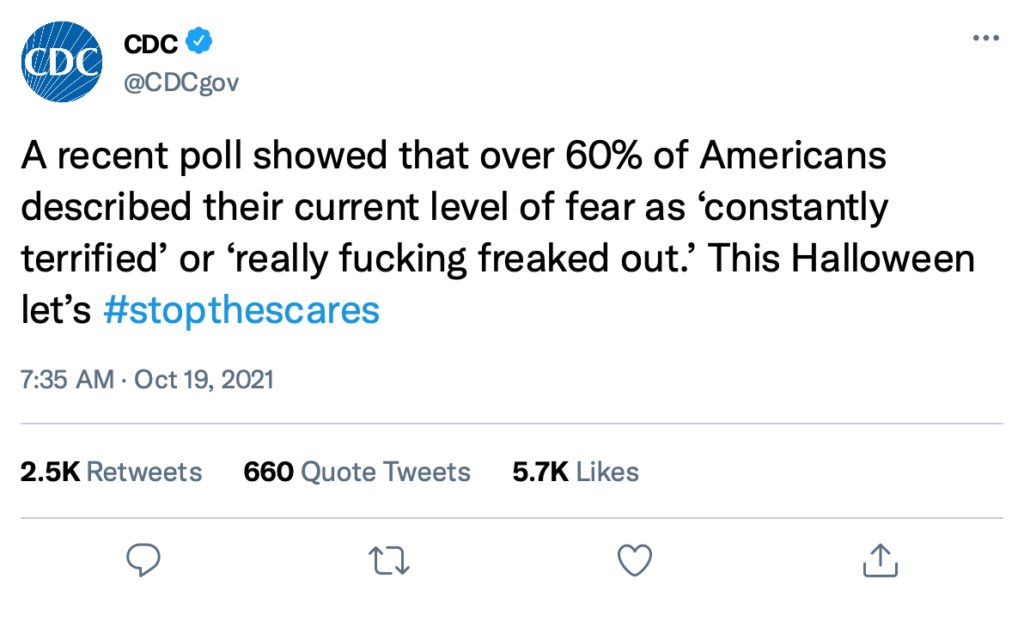Image resolution: width=1024 pixels, height=622 pixels.
Task: Click the Oct 19, 2021 date
Action: tap(206, 380)
